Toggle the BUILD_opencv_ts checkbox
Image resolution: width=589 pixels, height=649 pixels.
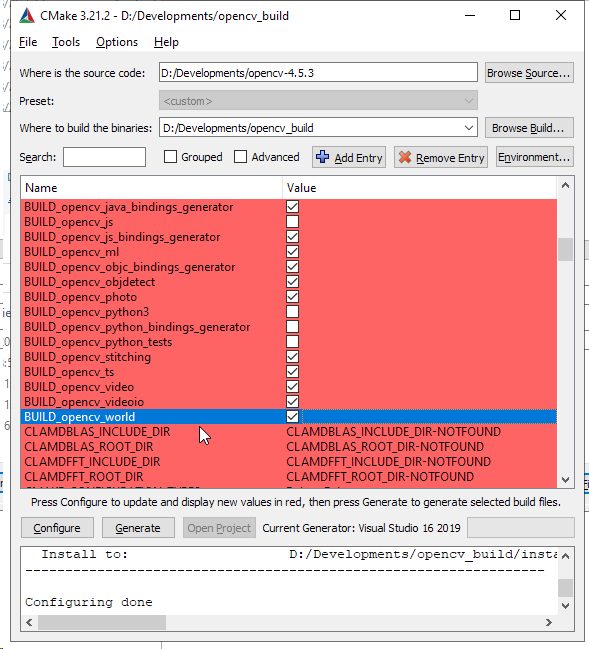292,372
